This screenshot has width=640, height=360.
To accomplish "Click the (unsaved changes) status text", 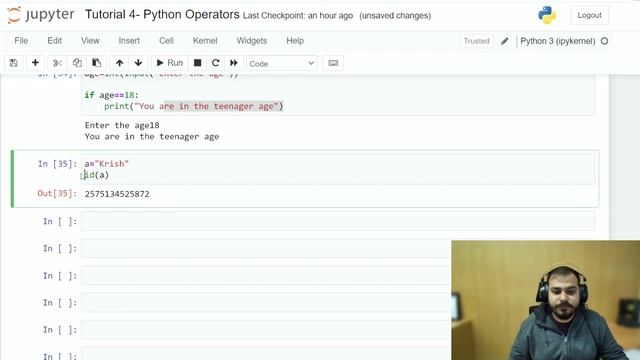I will click(395, 16).
